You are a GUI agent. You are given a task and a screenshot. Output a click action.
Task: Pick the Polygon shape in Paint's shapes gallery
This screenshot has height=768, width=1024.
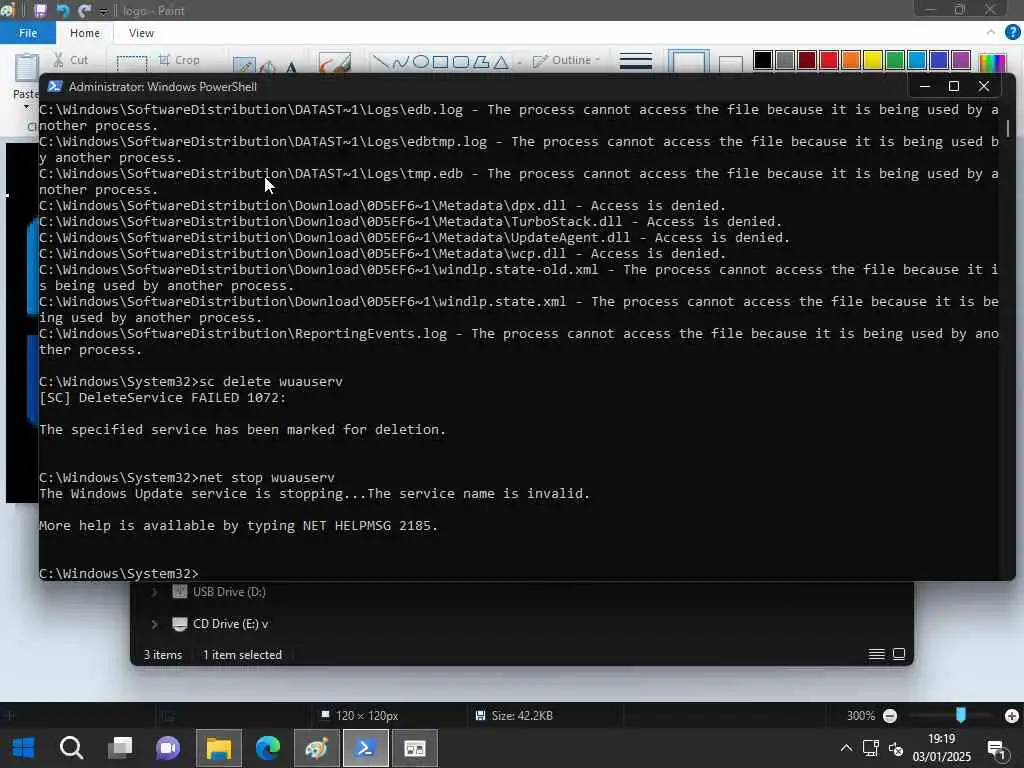481,62
